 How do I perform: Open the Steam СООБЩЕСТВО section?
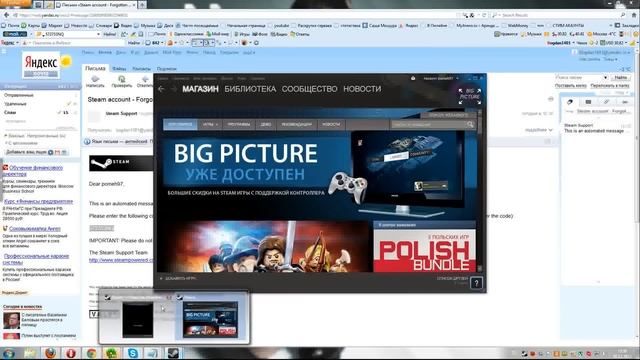[309, 89]
